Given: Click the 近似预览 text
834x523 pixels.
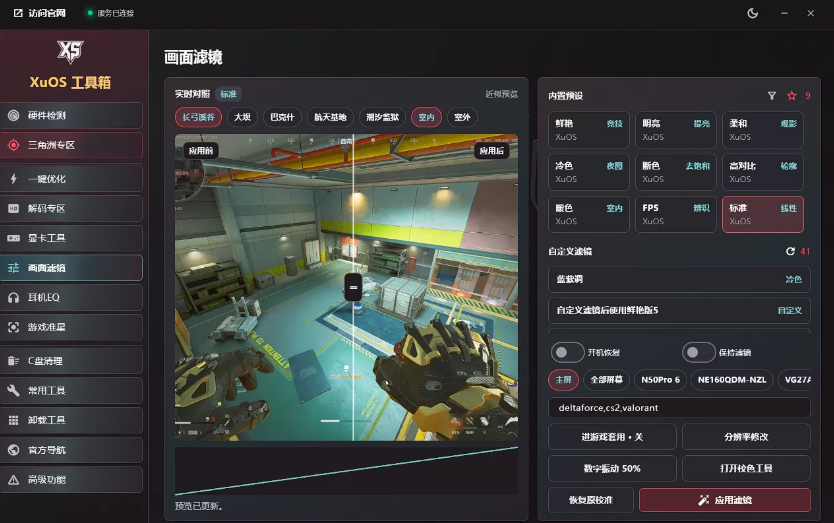Looking at the screenshot, I should (502, 94).
